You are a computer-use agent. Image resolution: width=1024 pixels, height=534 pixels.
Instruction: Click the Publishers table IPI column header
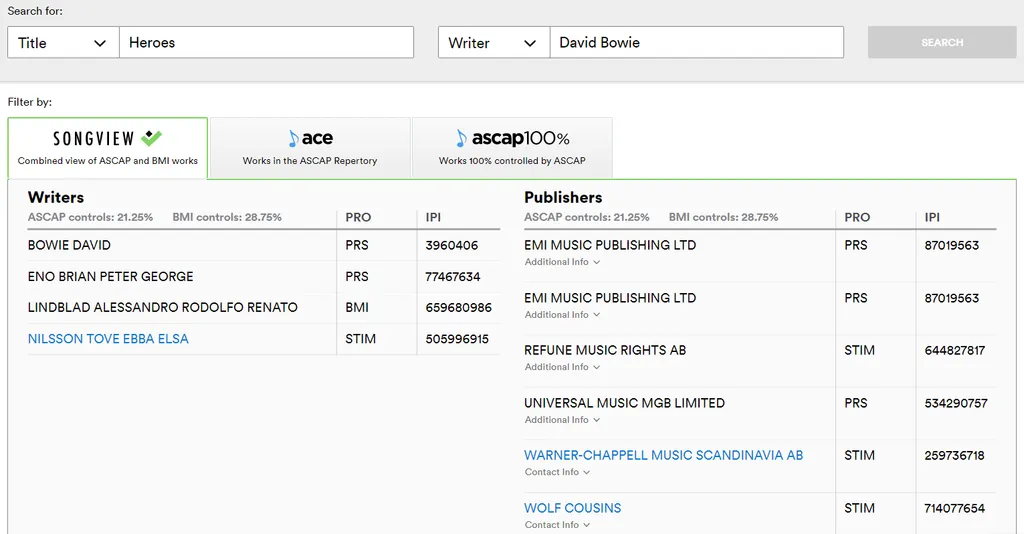(932, 217)
